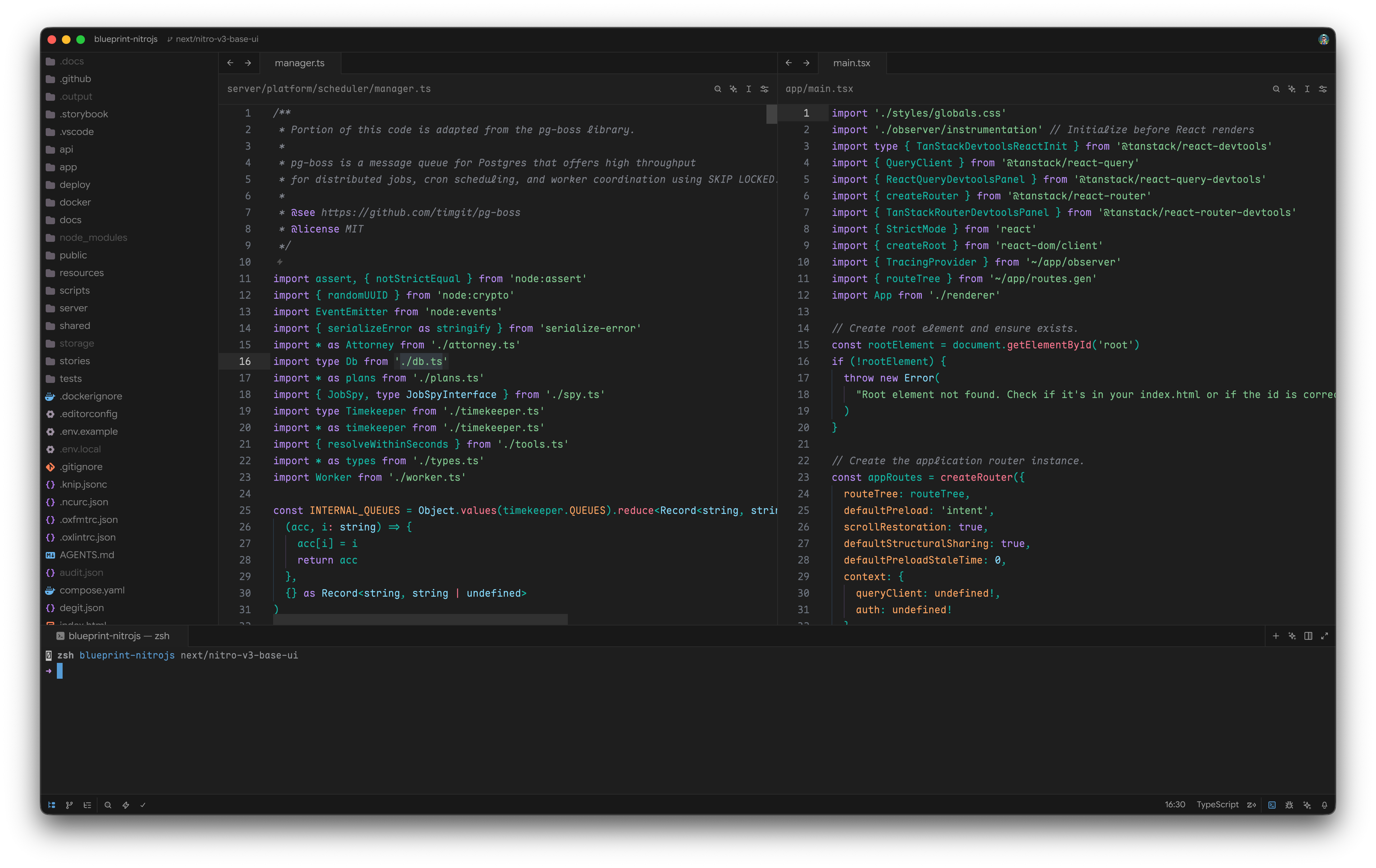
Task: Toggle the project panel icon in status bar
Action: (x=51, y=805)
